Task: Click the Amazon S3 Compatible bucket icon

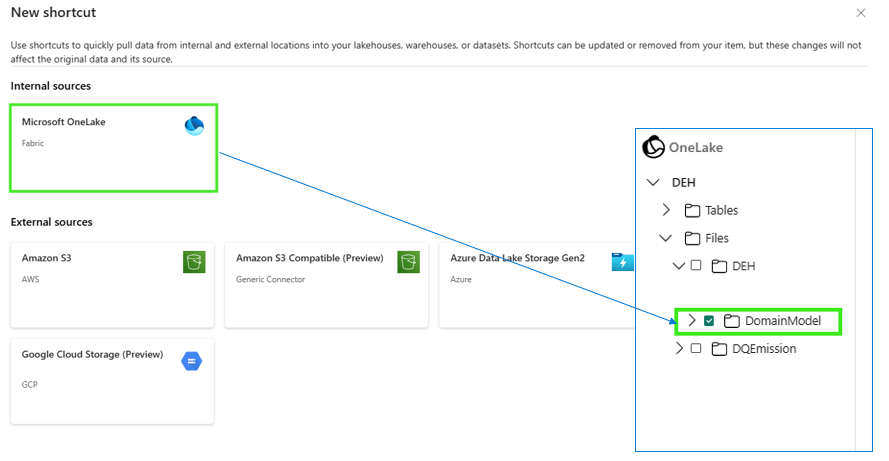Action: 407,262
